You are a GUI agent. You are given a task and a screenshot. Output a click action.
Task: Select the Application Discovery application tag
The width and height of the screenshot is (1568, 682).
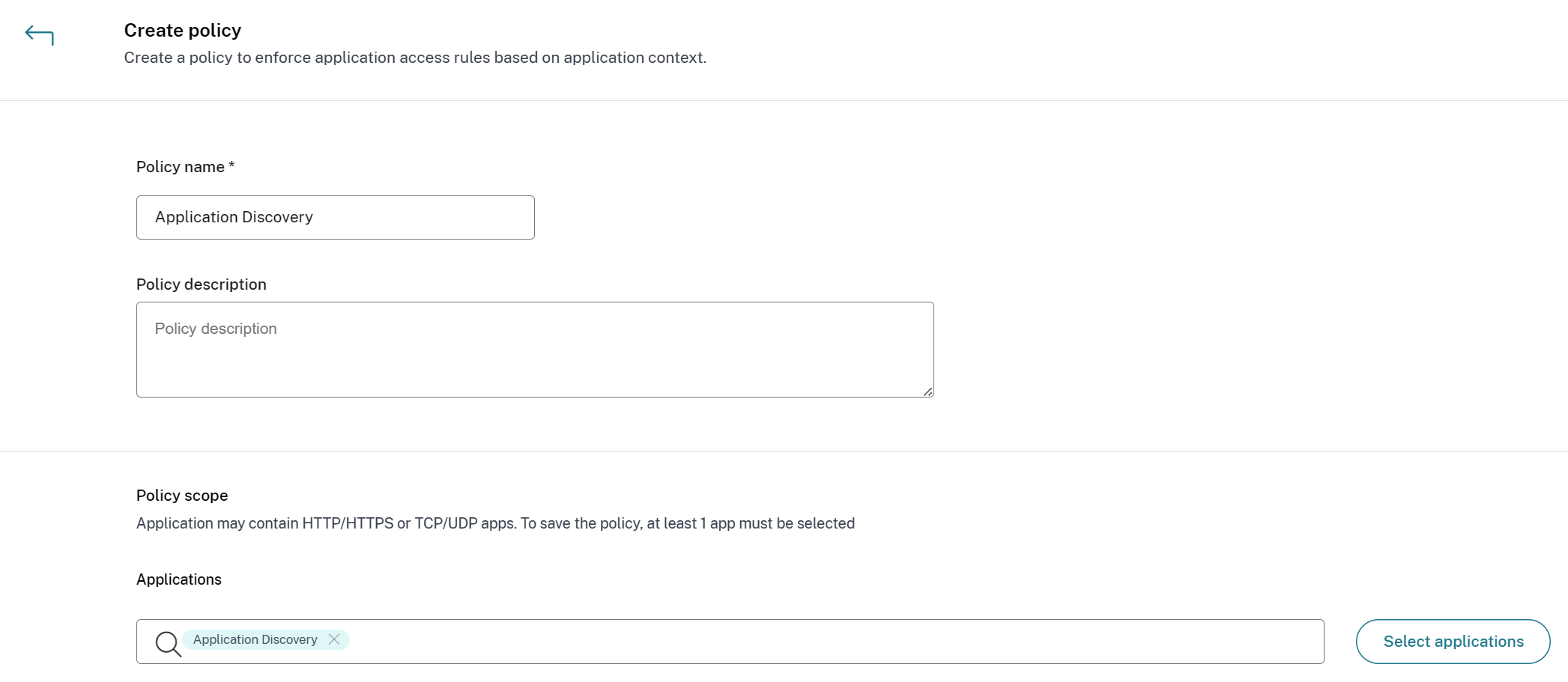click(x=255, y=640)
